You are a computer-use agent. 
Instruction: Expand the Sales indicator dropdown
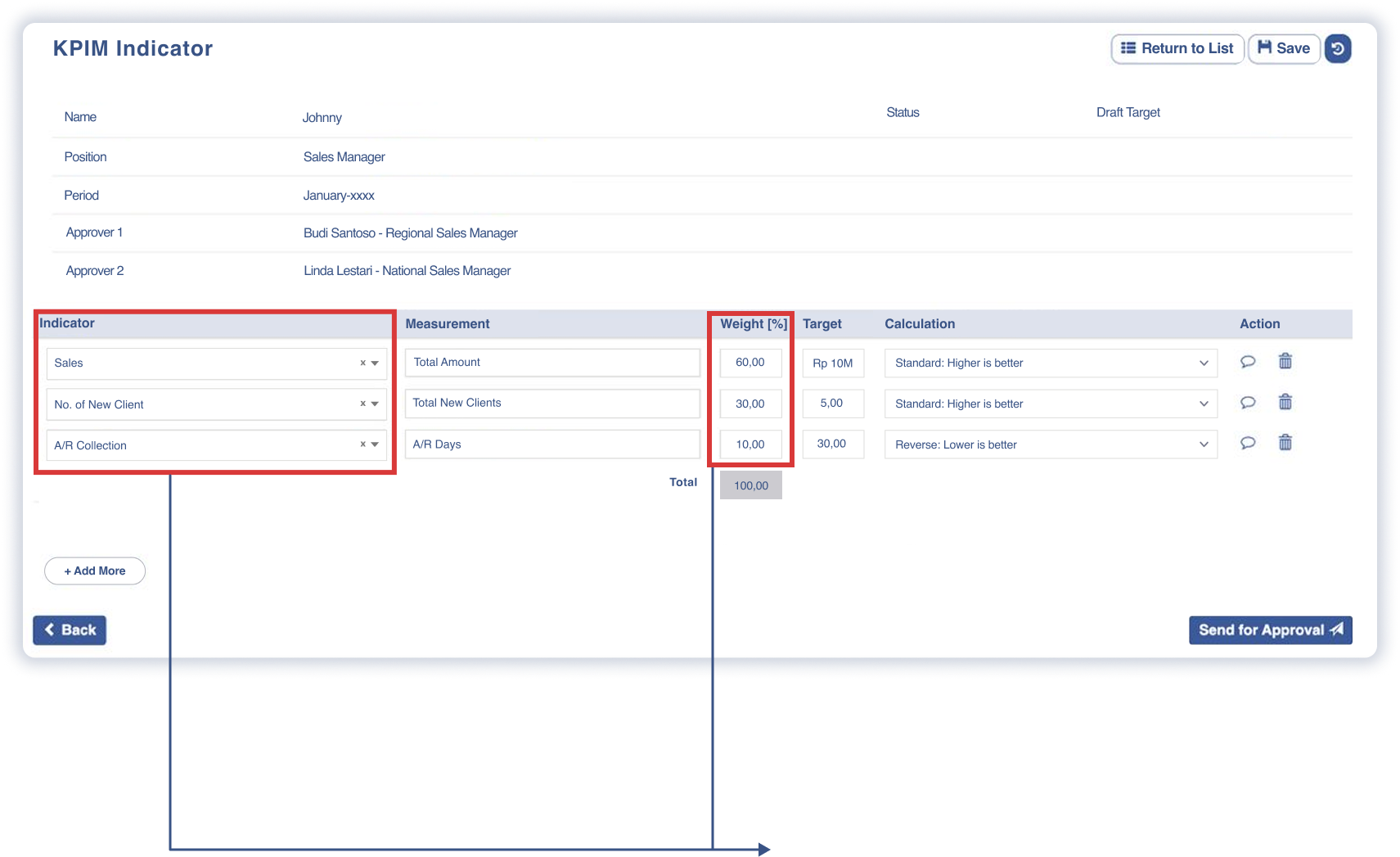(375, 363)
